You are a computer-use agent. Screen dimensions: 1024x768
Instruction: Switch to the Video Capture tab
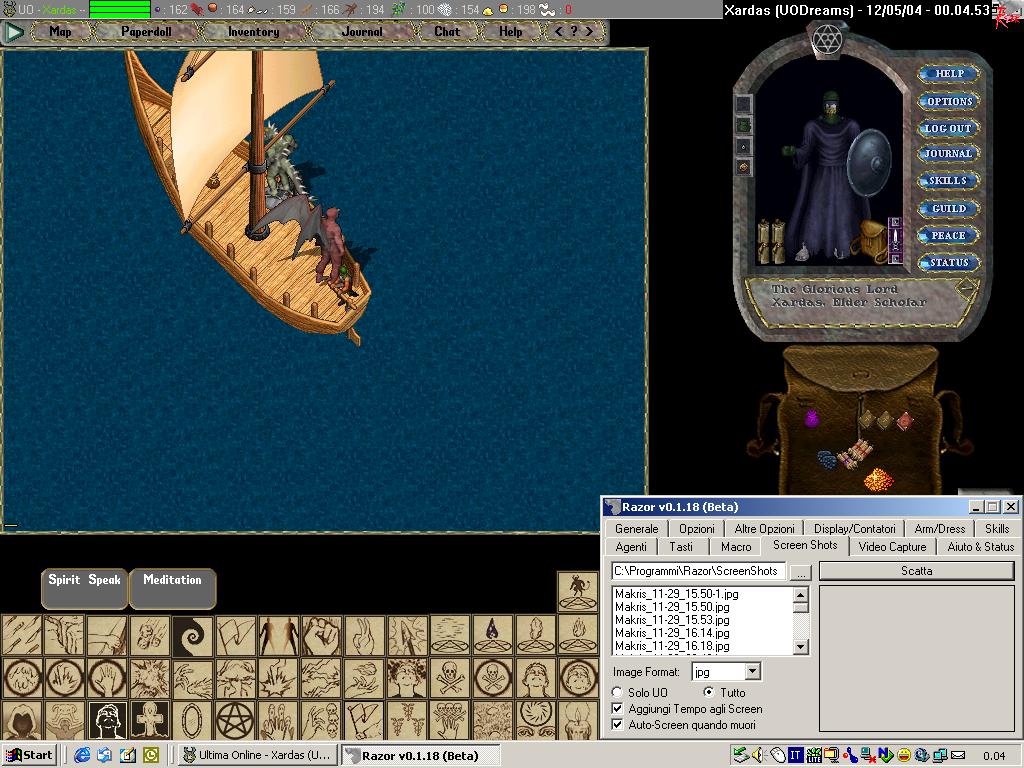tap(892, 547)
